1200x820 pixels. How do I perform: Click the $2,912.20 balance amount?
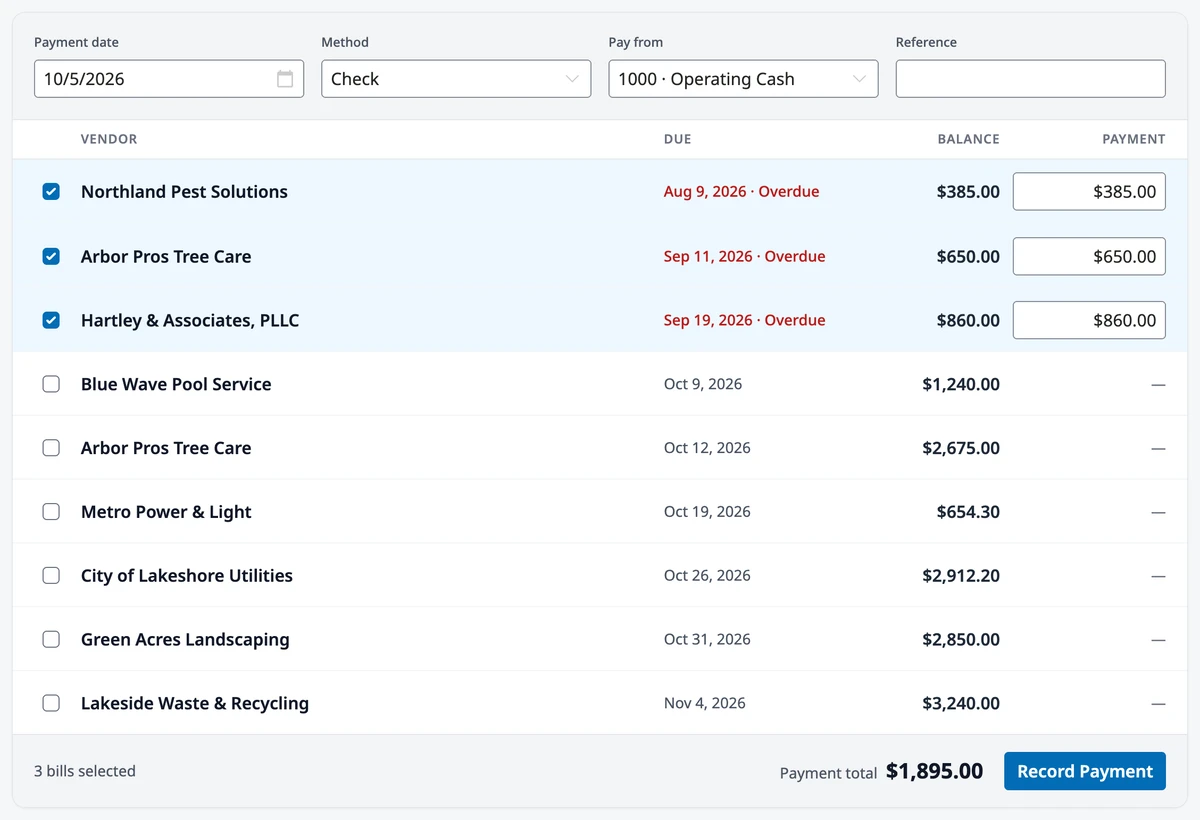961,576
